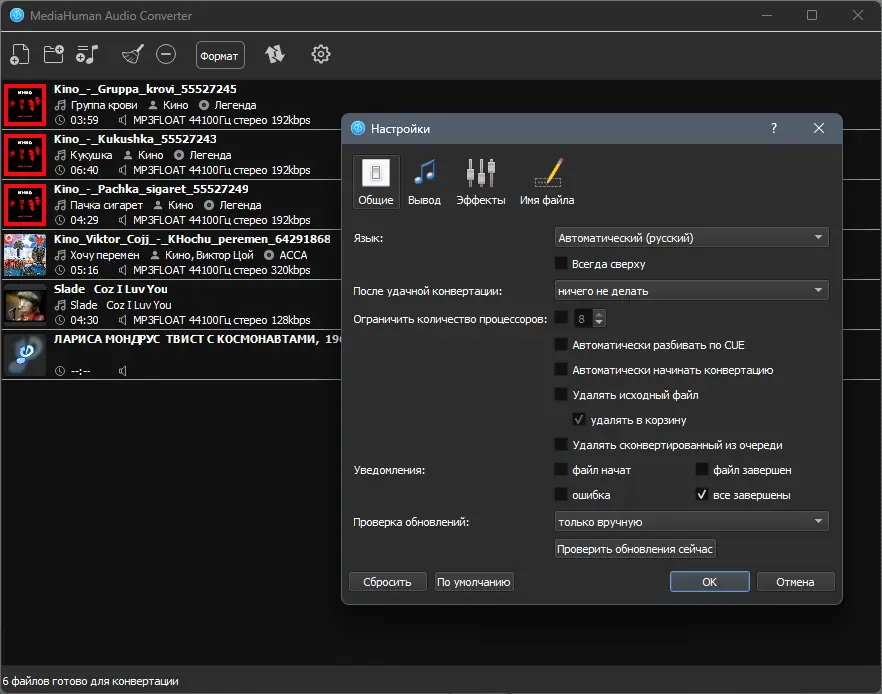
Task: Open settings via the gear icon
Action: coord(321,55)
